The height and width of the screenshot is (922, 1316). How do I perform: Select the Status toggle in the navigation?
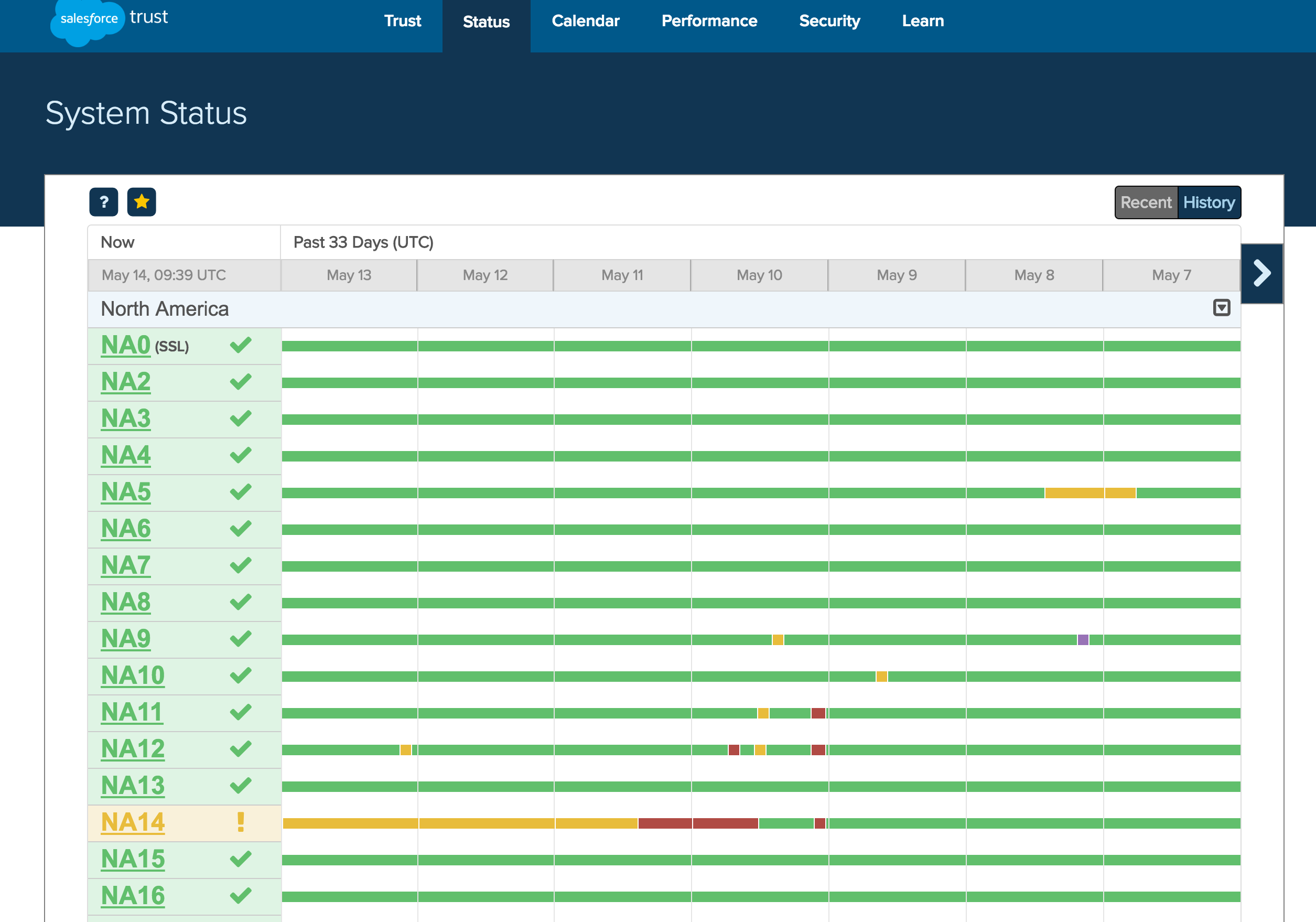(486, 22)
